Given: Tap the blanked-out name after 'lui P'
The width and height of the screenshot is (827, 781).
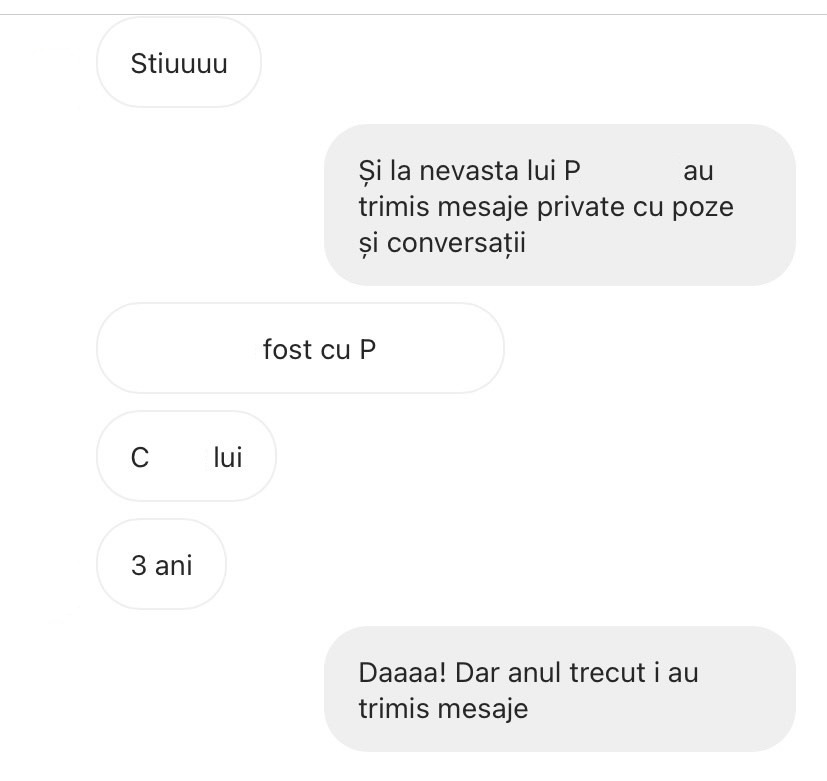Looking at the screenshot, I should 631,171.
